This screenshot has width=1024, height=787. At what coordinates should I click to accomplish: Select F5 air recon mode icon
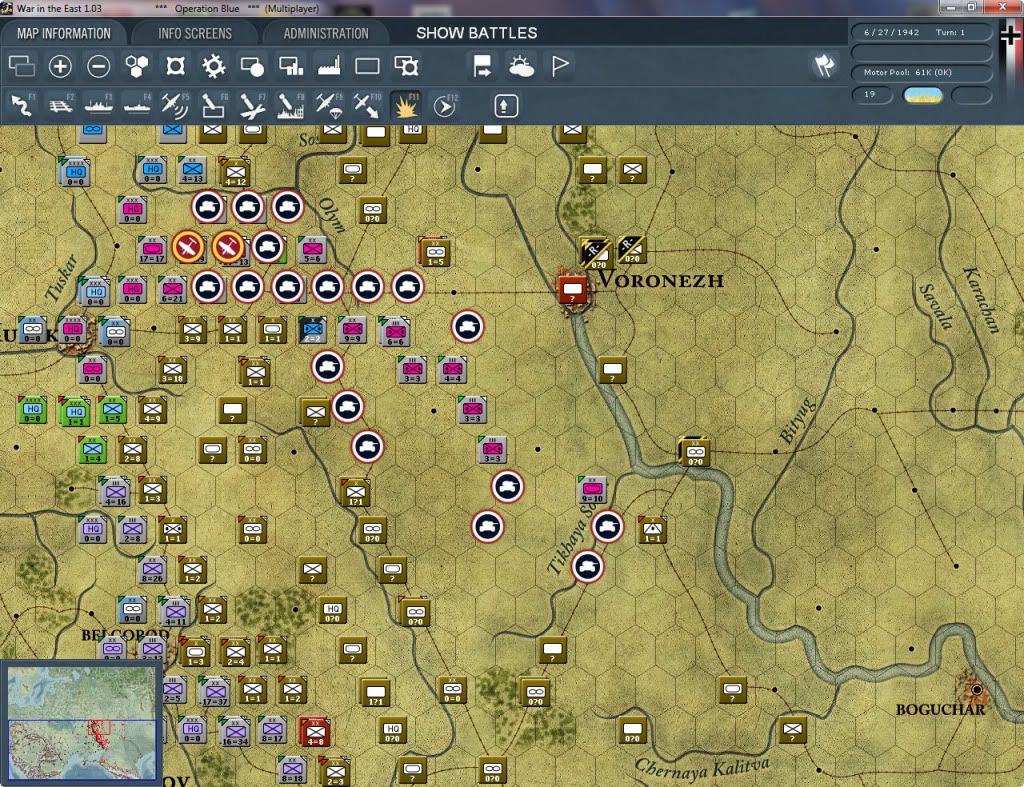(175, 105)
